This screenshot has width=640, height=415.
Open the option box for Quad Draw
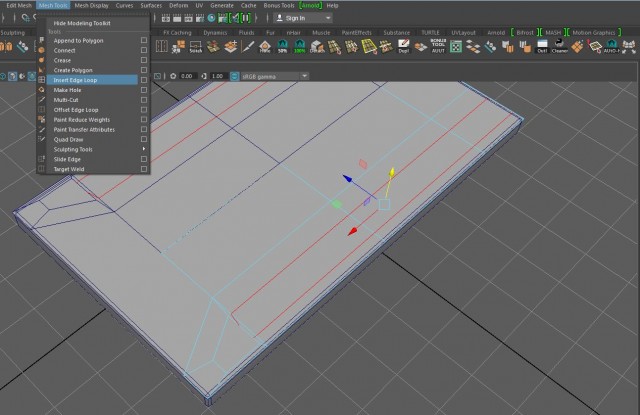click(x=144, y=139)
